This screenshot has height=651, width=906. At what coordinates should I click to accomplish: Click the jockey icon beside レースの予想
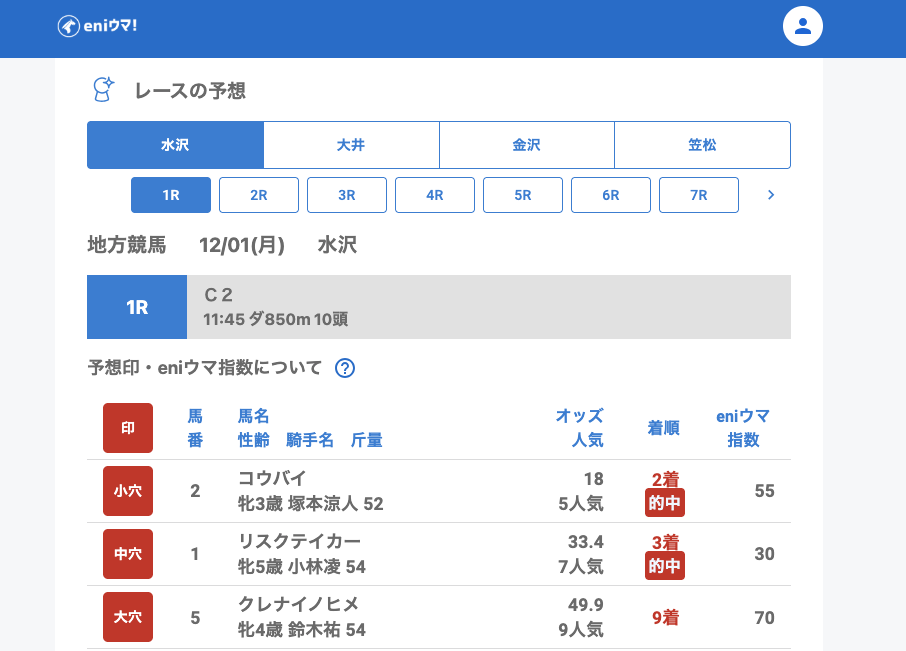pos(103,90)
